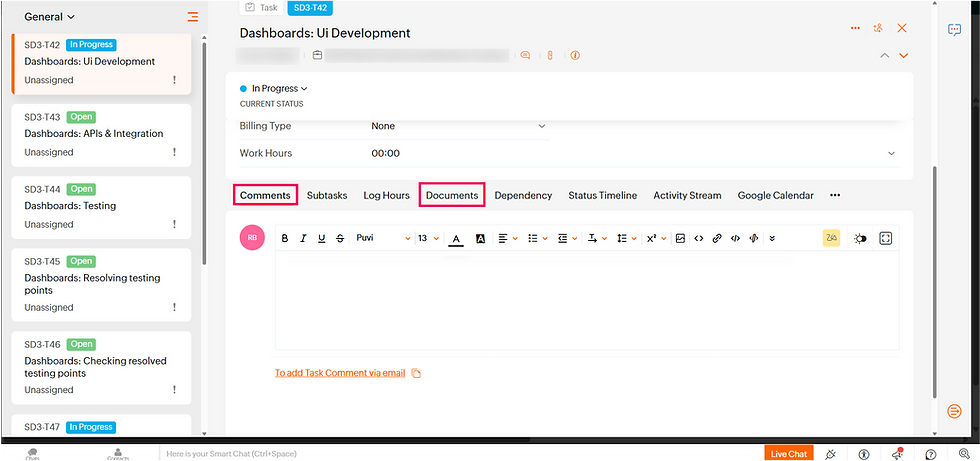980x461 pixels.
Task: Click the Live Chat button
Action: tap(789, 454)
